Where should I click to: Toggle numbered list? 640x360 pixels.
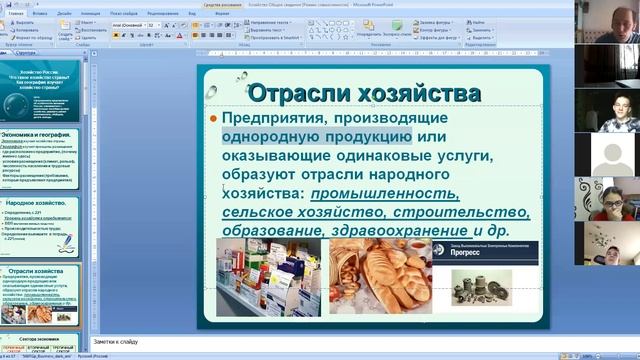point(207,25)
